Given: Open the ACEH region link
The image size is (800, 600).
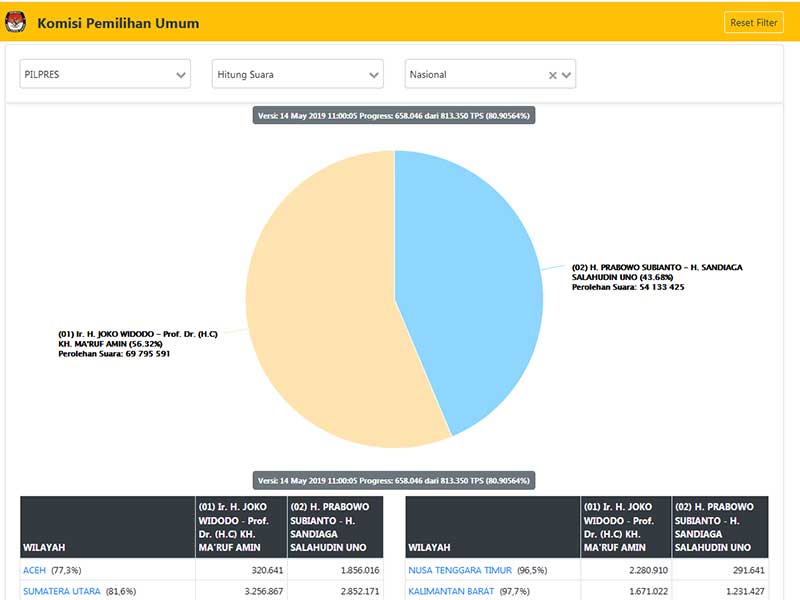Looking at the screenshot, I should click(34, 570).
